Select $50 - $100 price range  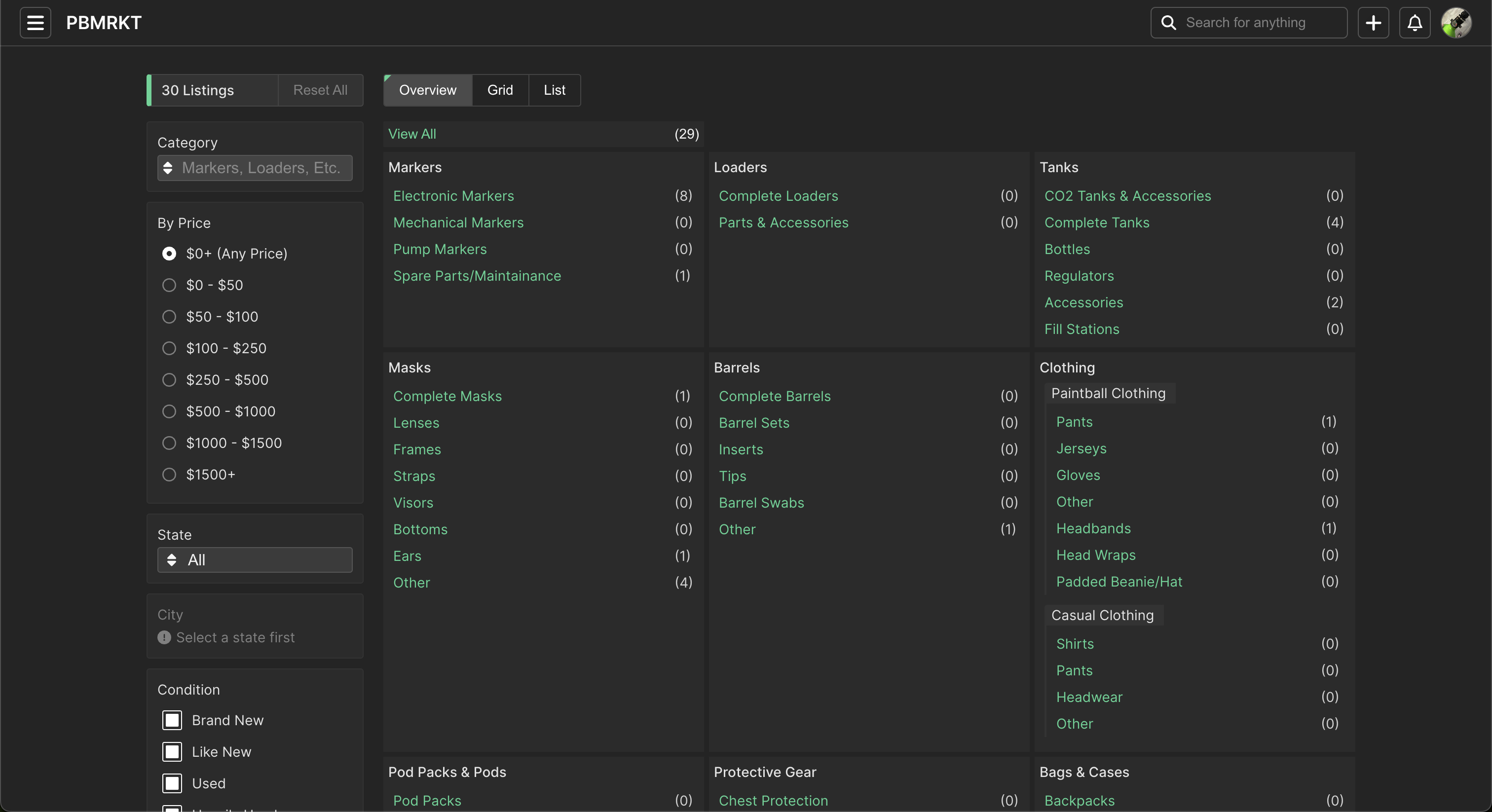pos(169,316)
